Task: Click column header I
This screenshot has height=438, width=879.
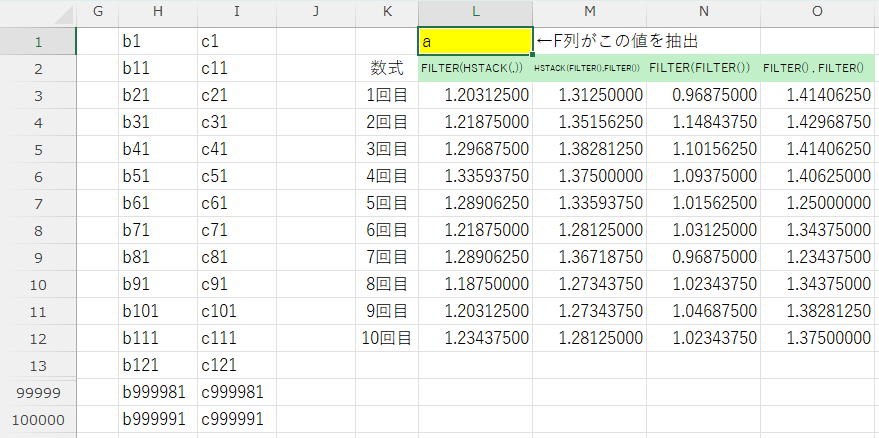Action: pyautogui.click(x=237, y=12)
